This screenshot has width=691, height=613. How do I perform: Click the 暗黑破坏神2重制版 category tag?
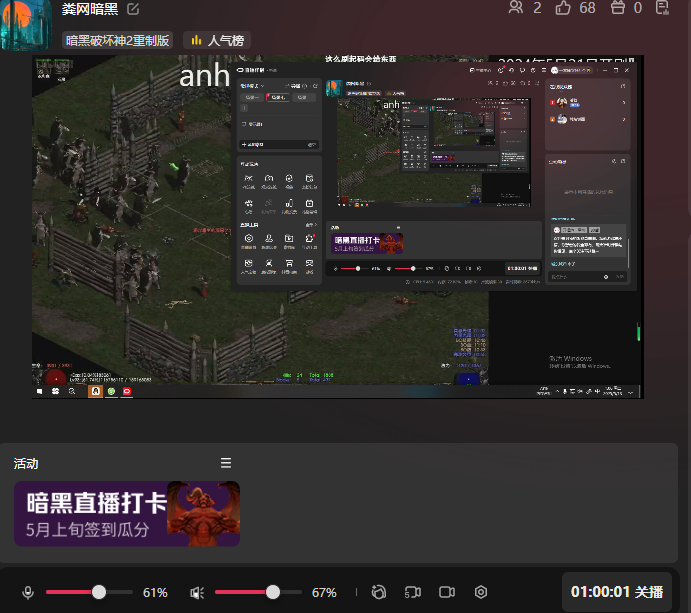tap(117, 41)
